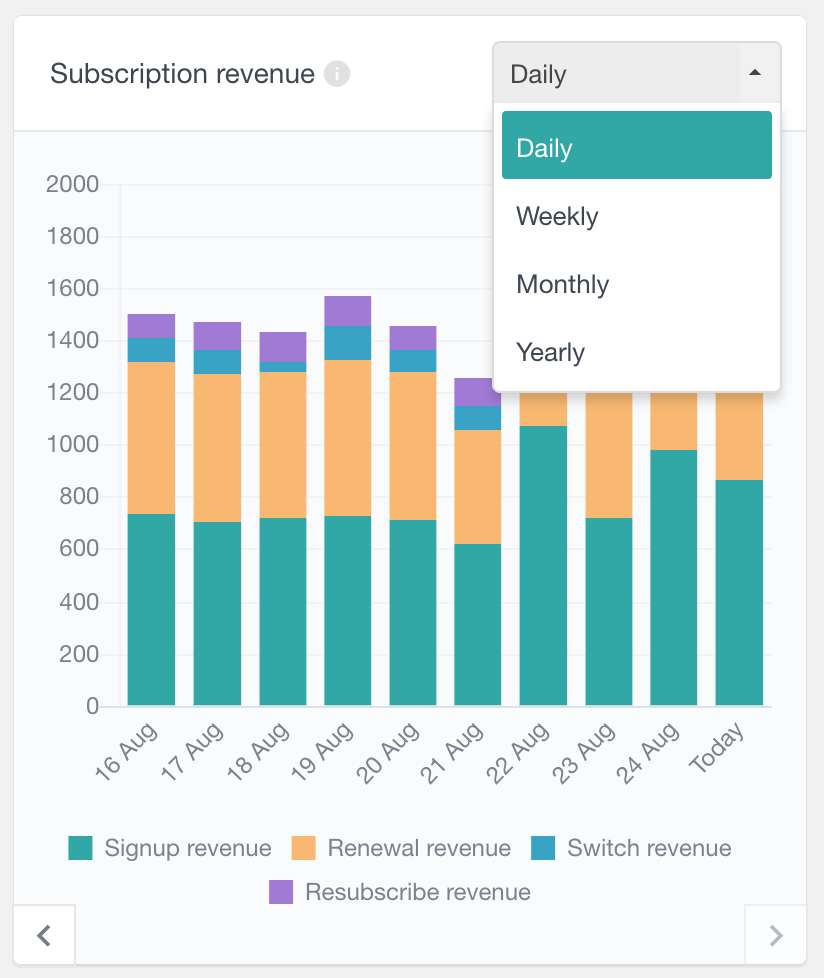Click the 19 Aug renewal revenue segment
Screen dimensions: 824x978
[x=347, y=438]
